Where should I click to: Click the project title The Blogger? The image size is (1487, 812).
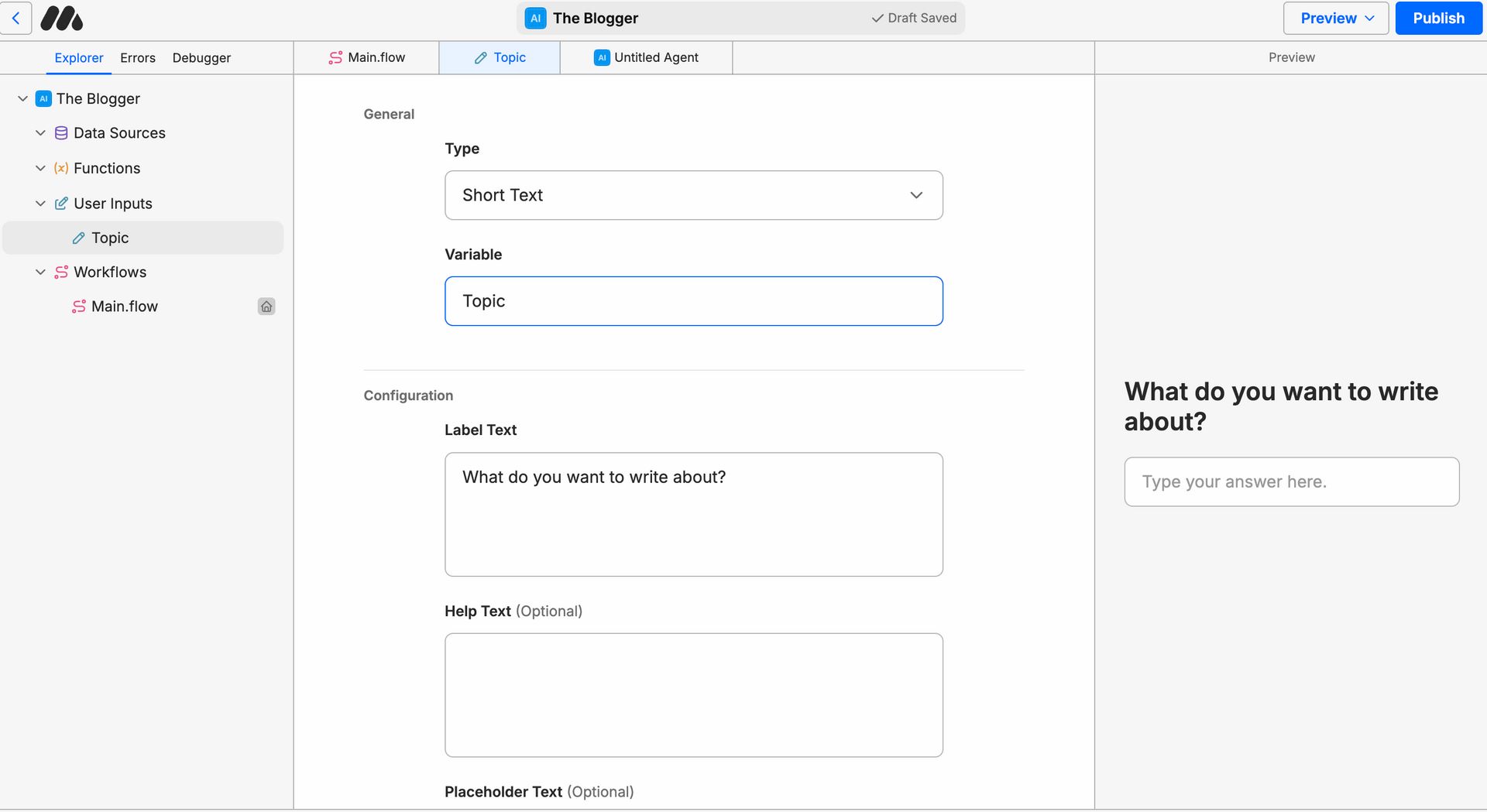click(596, 18)
